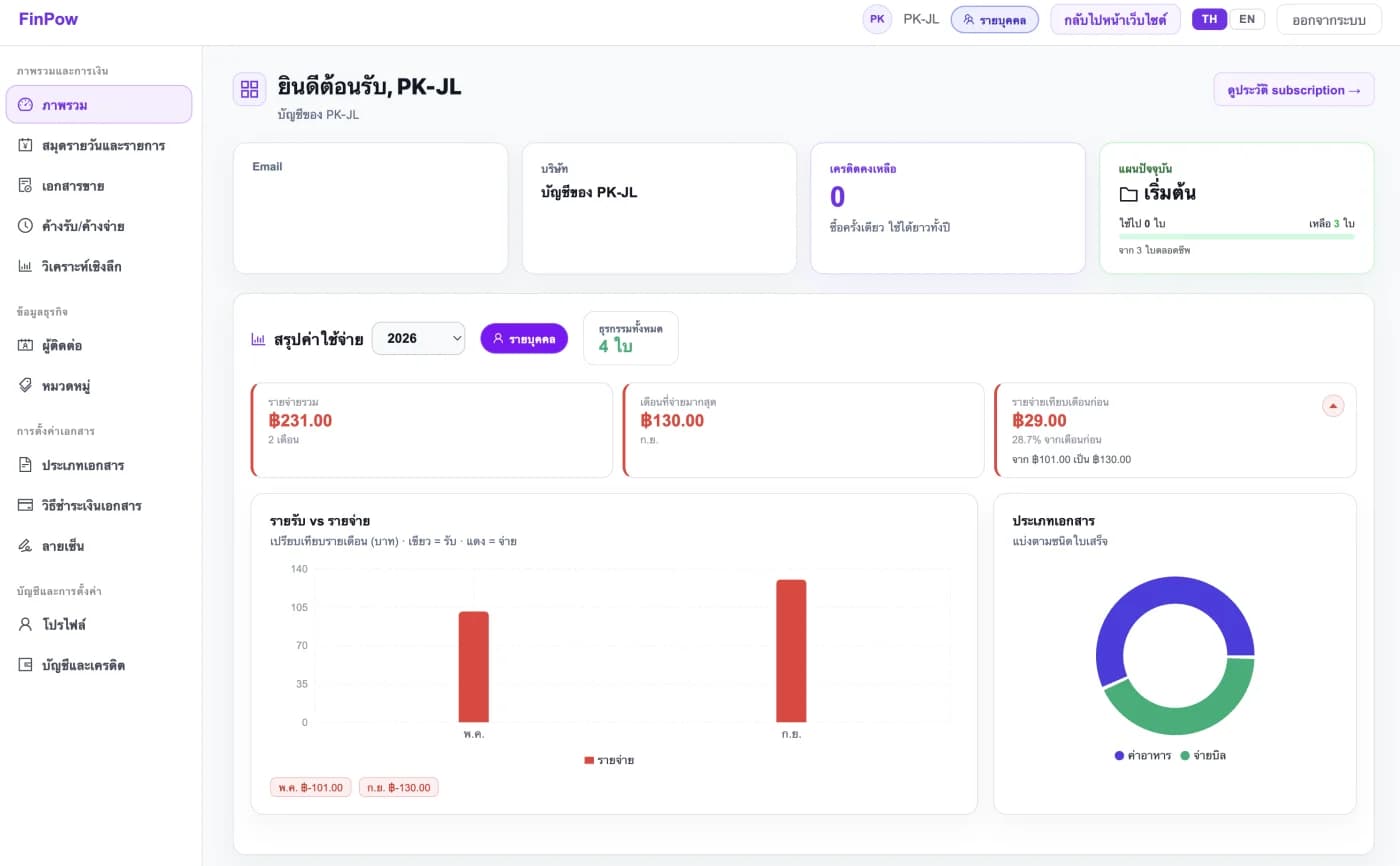
Task: Toggle the purple รายบุคคล filter in expense summary
Action: pos(524,338)
